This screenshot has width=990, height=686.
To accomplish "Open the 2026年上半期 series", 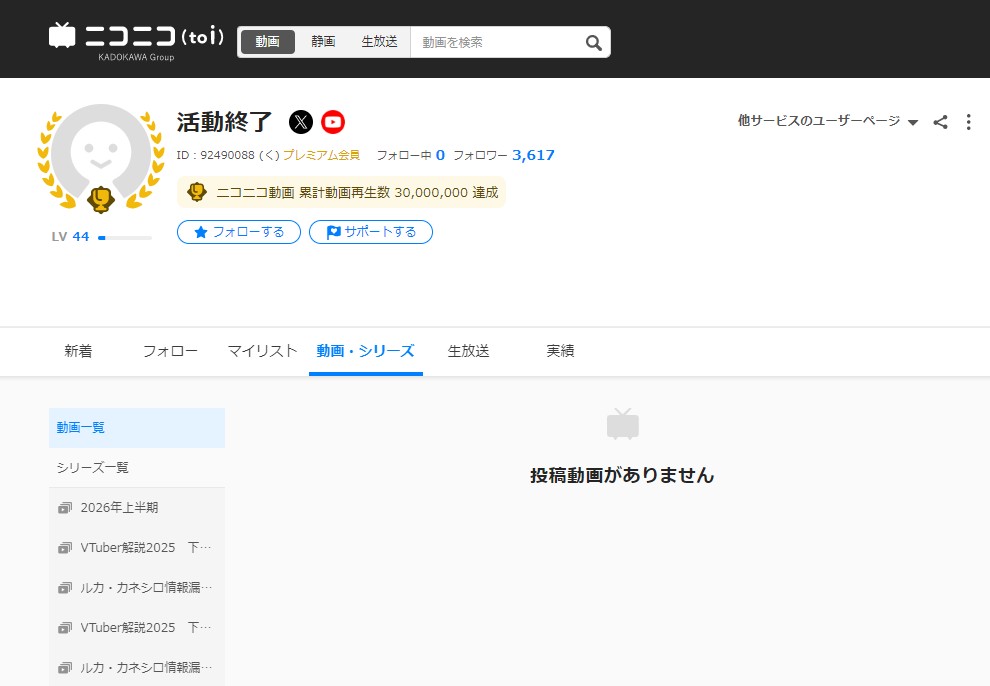I will pos(119,507).
